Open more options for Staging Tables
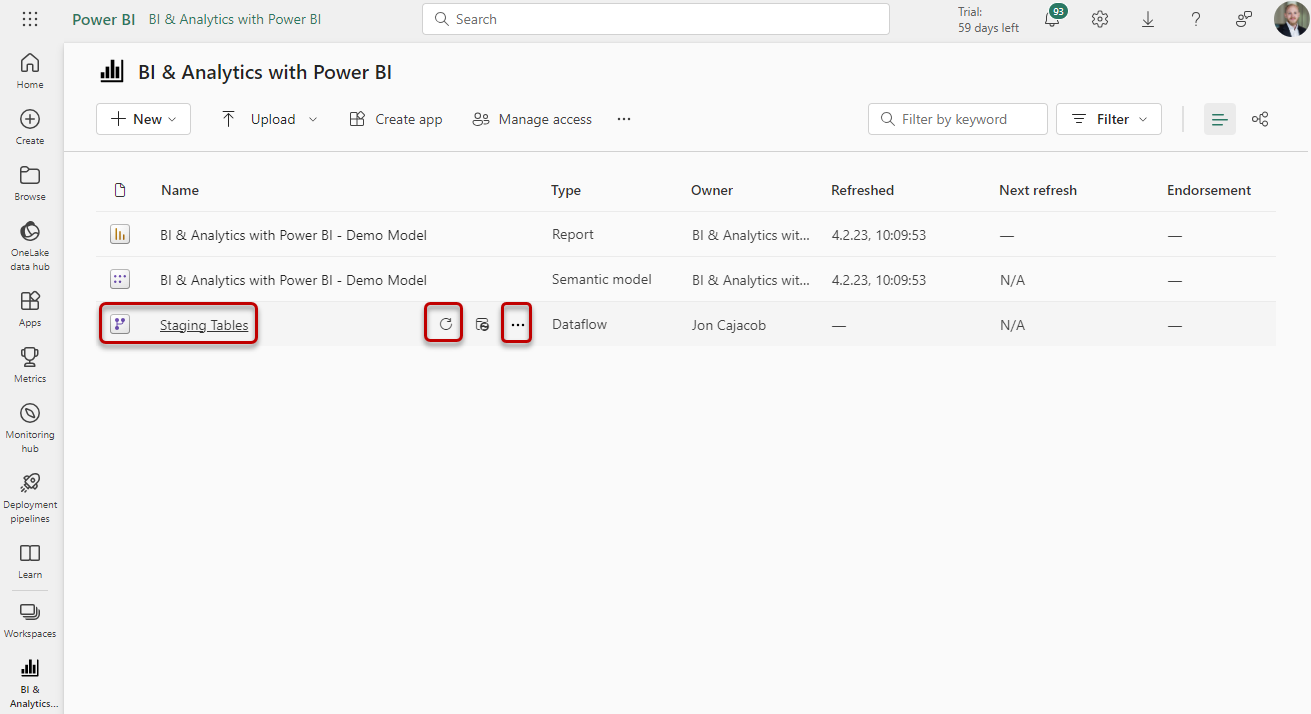1311x714 pixels. 517,325
